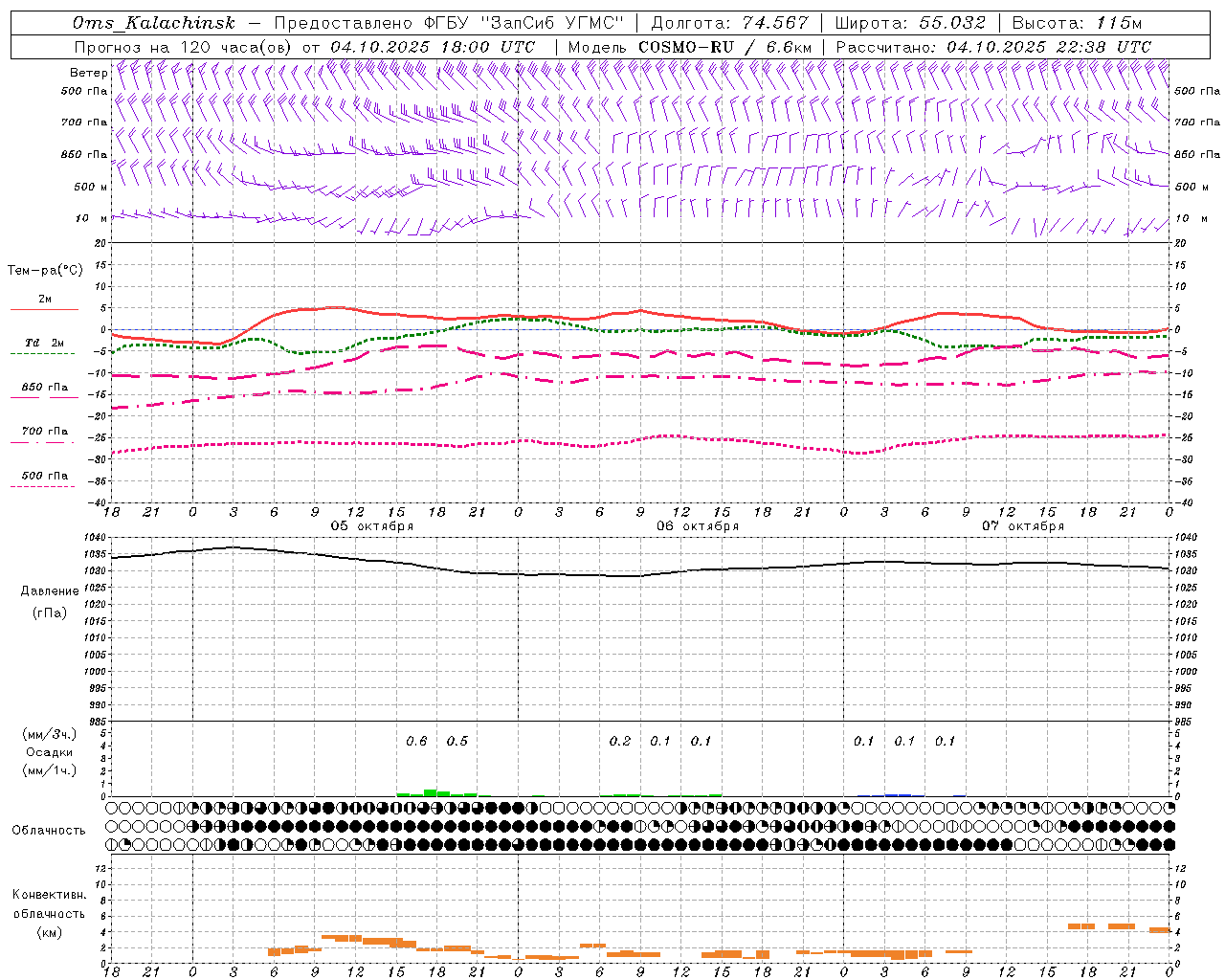Click the (км) unit label
The width and height of the screenshot is (1225, 980).
click(x=49, y=931)
